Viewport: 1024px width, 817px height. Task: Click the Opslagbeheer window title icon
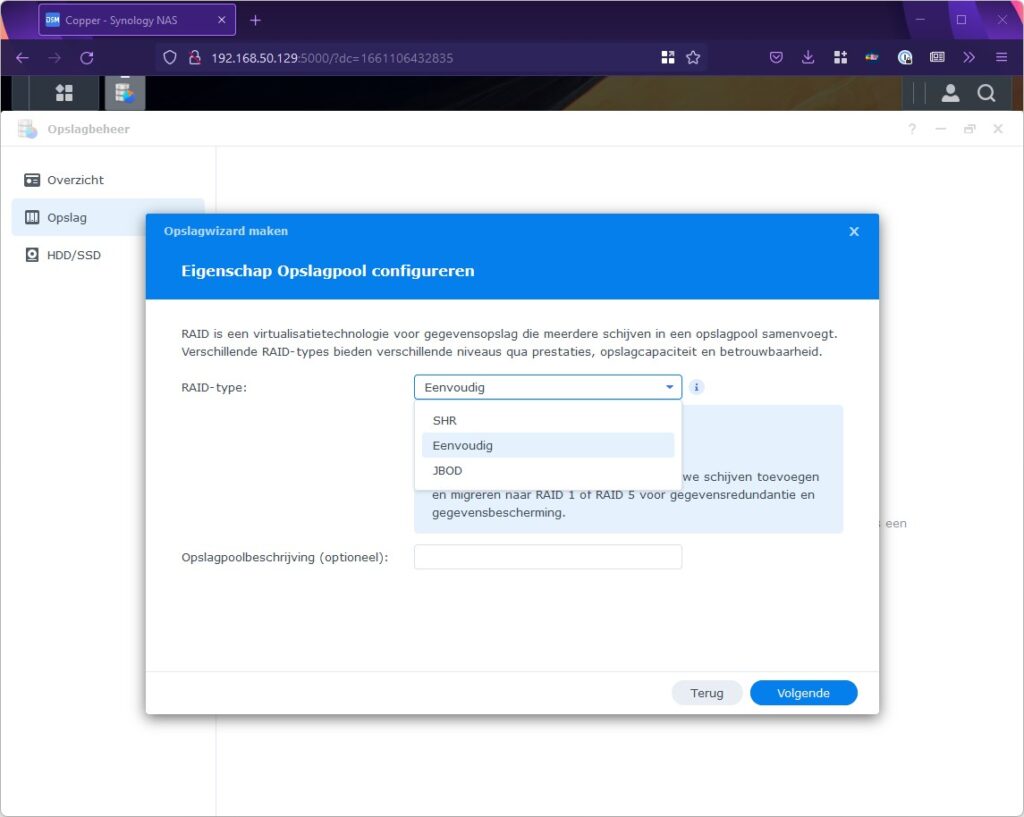tap(27, 129)
